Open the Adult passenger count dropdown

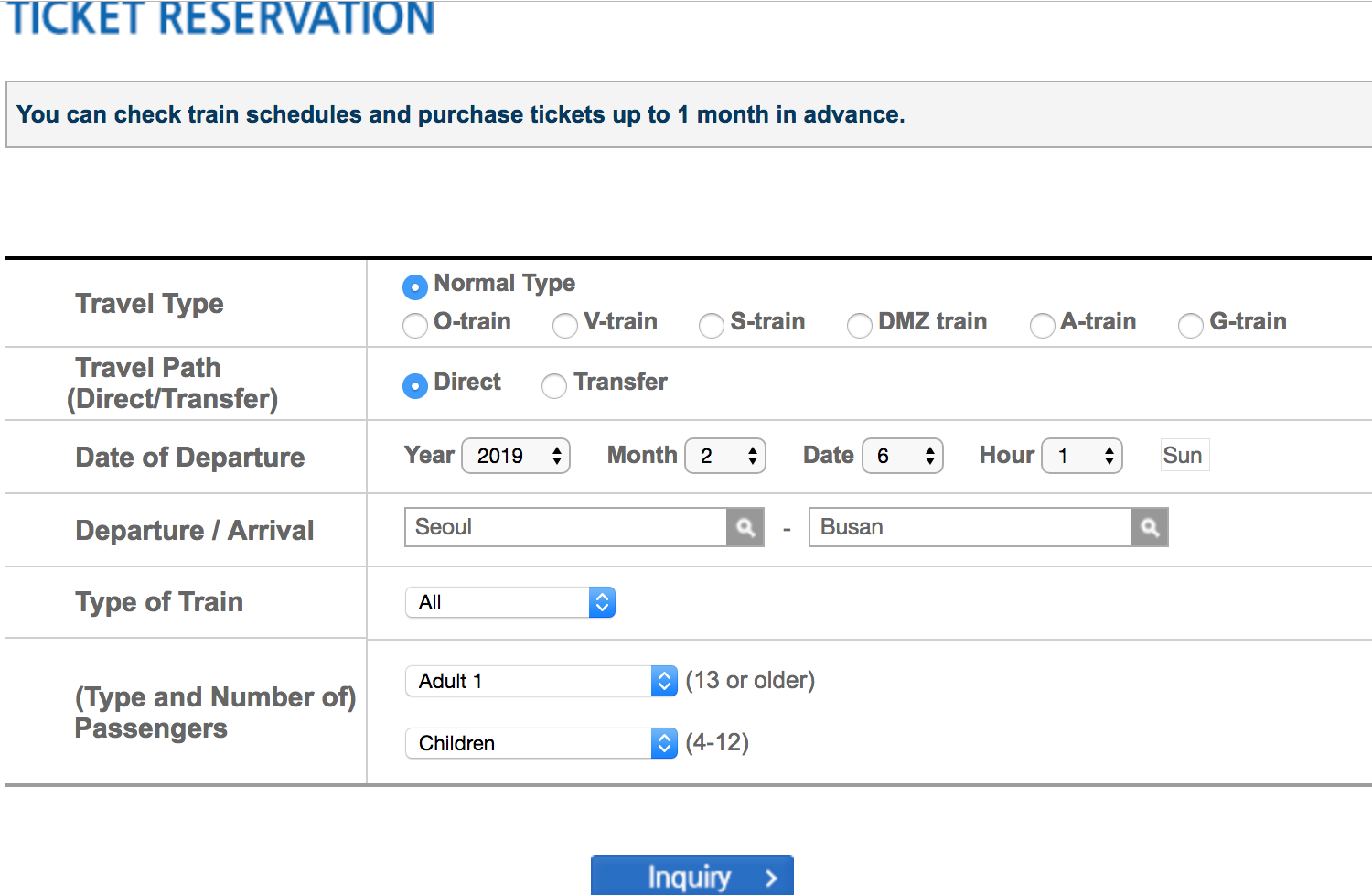click(x=541, y=681)
